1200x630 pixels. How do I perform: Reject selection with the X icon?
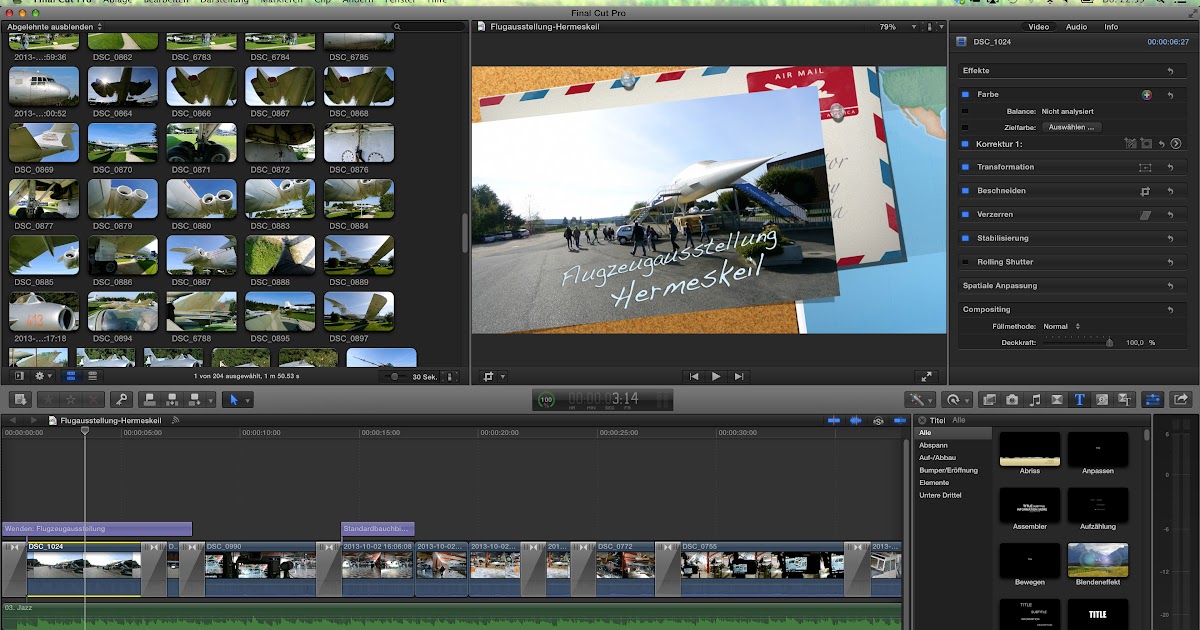[93, 399]
